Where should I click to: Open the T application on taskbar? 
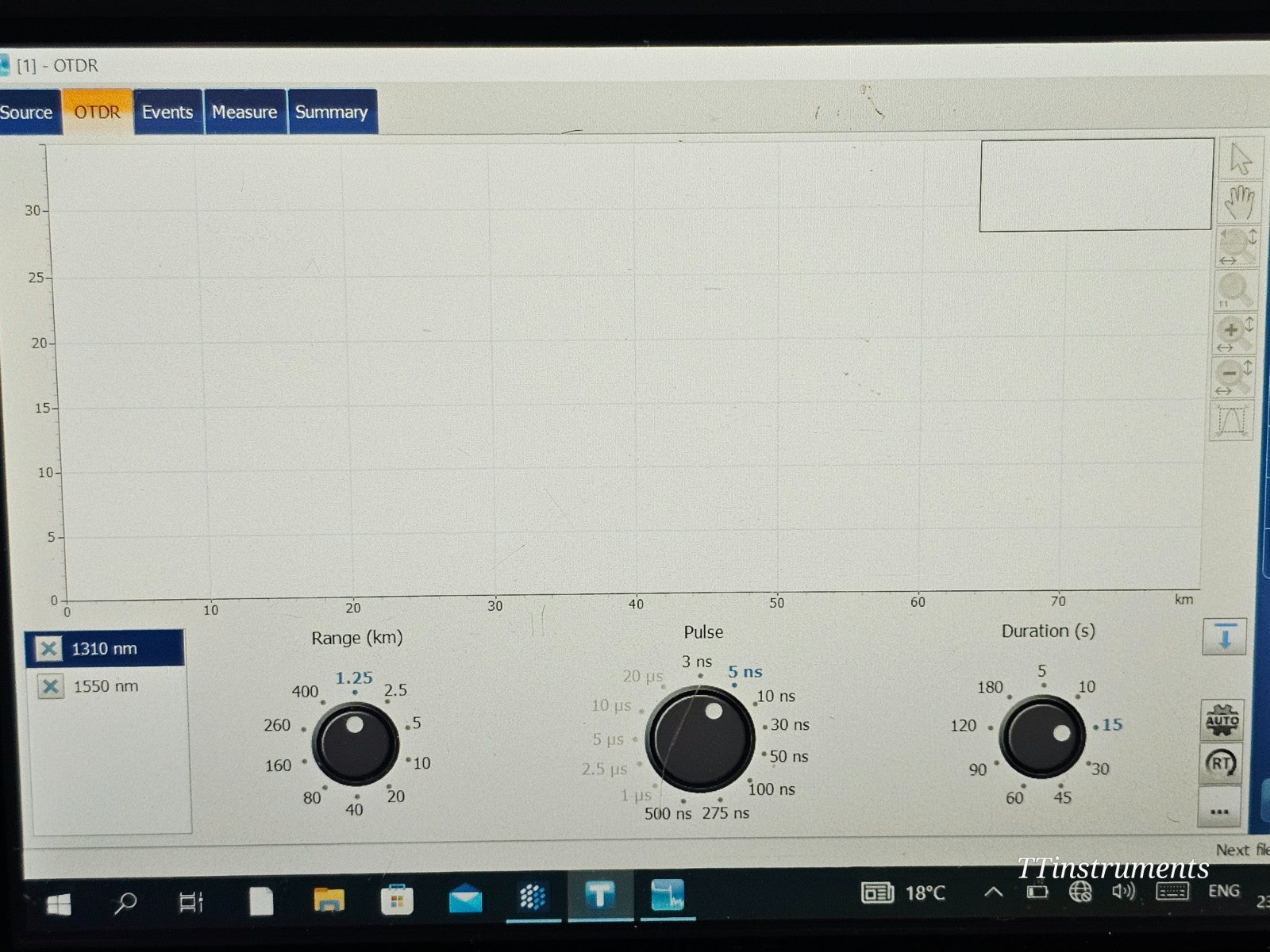tap(600, 896)
